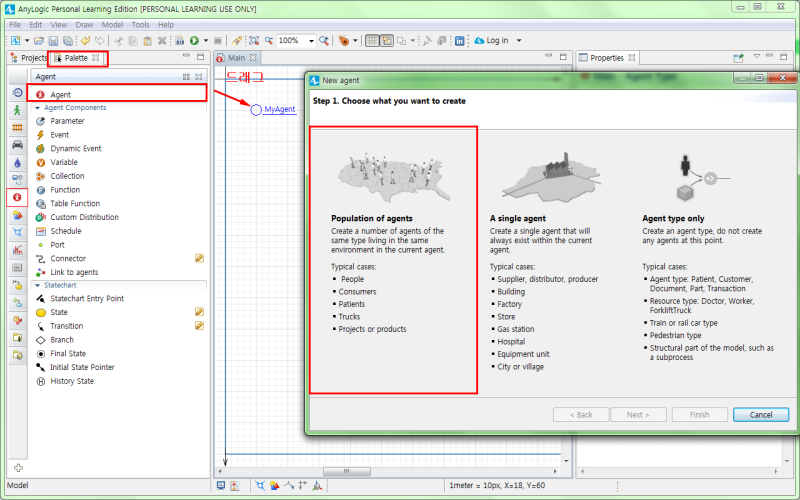Click the LinkedIn icon in toolbar
Screen dimensions: 800x500
(x=460, y=41)
